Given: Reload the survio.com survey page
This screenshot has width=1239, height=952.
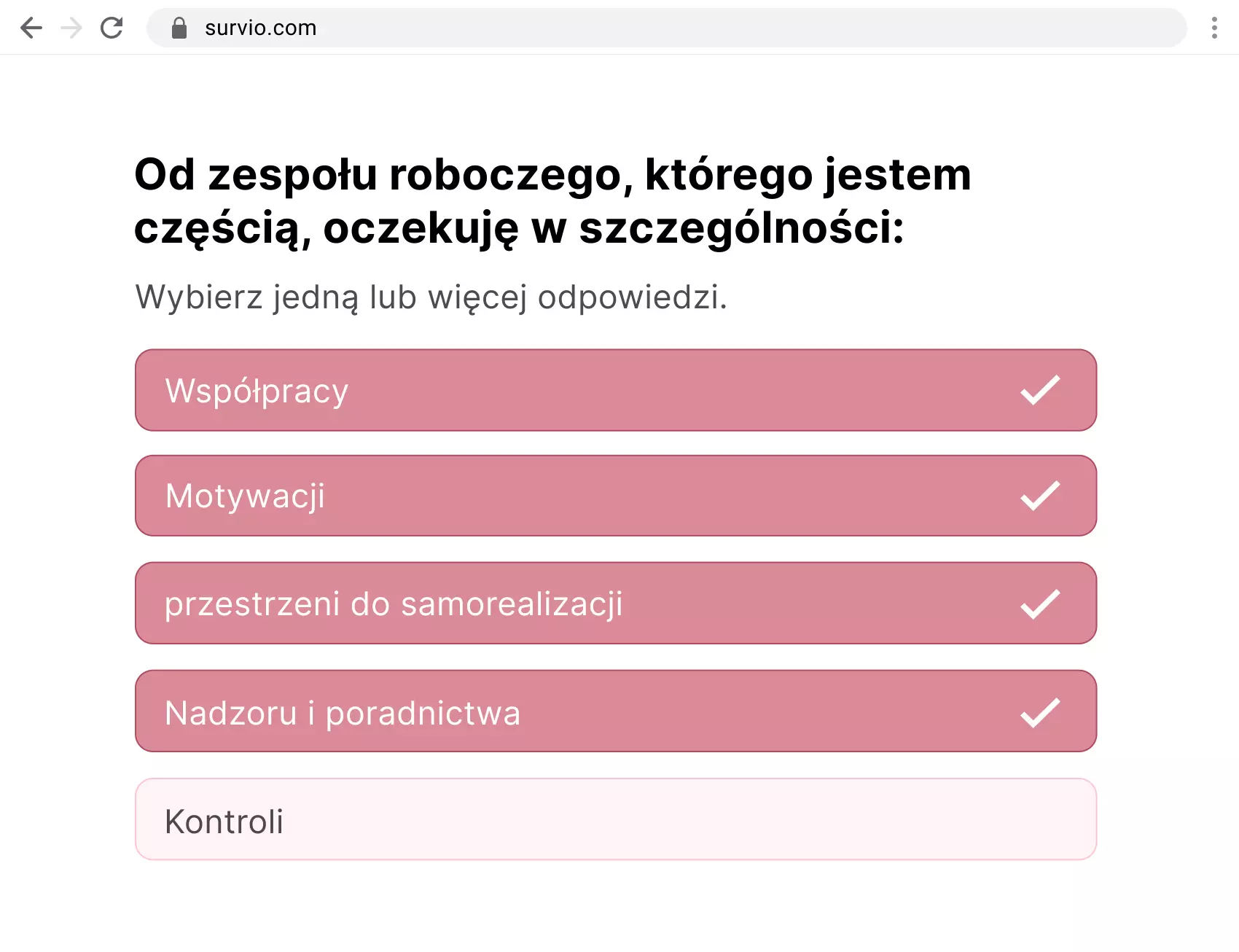Looking at the screenshot, I should coord(112,28).
